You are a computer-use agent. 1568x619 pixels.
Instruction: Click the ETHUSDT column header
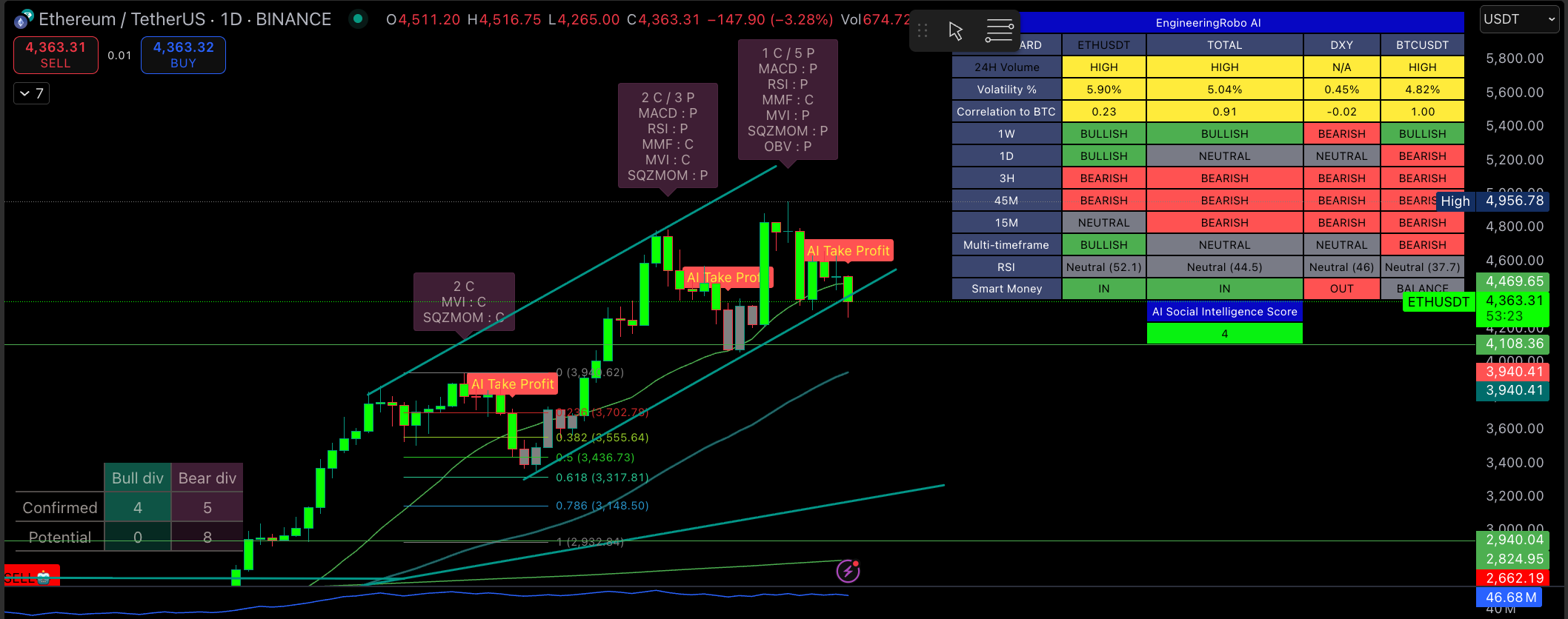point(1103,45)
